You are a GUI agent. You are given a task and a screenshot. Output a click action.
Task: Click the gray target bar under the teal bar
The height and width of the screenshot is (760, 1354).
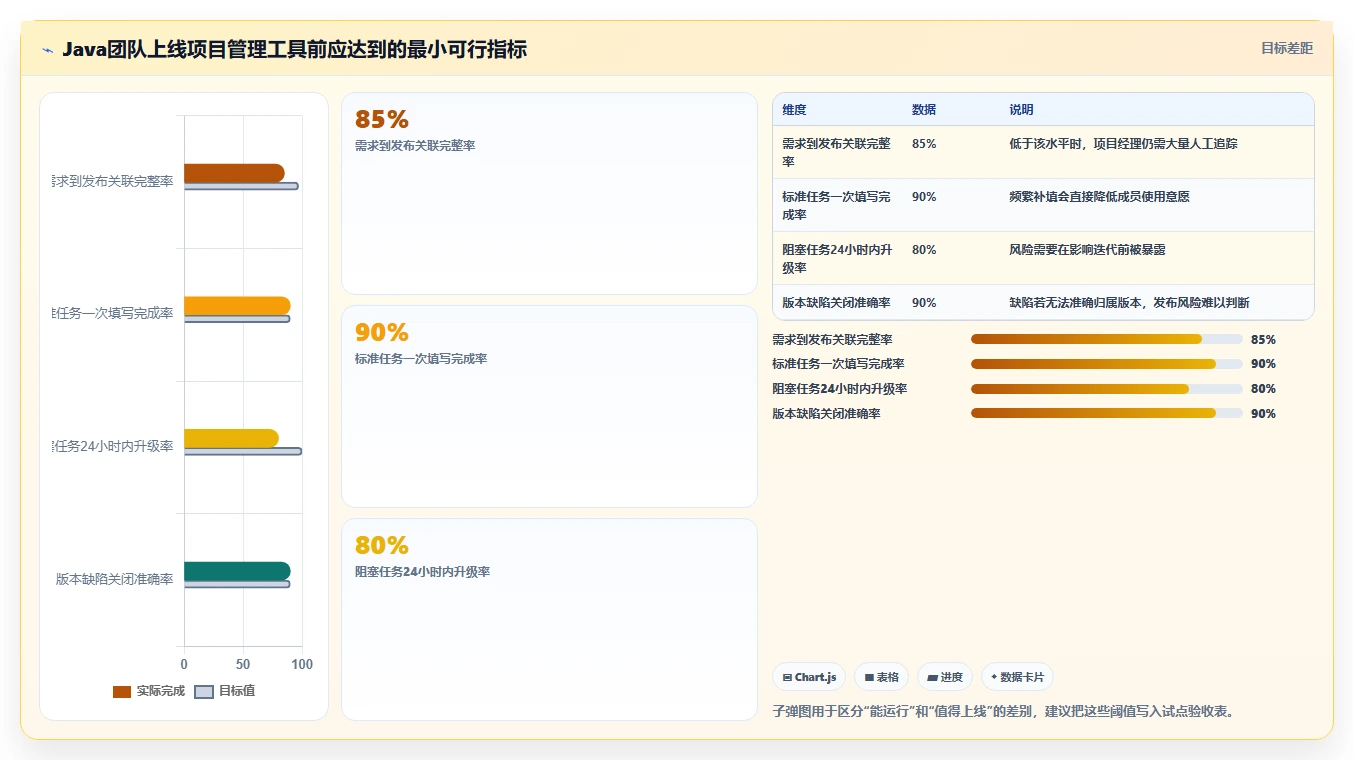(x=237, y=584)
